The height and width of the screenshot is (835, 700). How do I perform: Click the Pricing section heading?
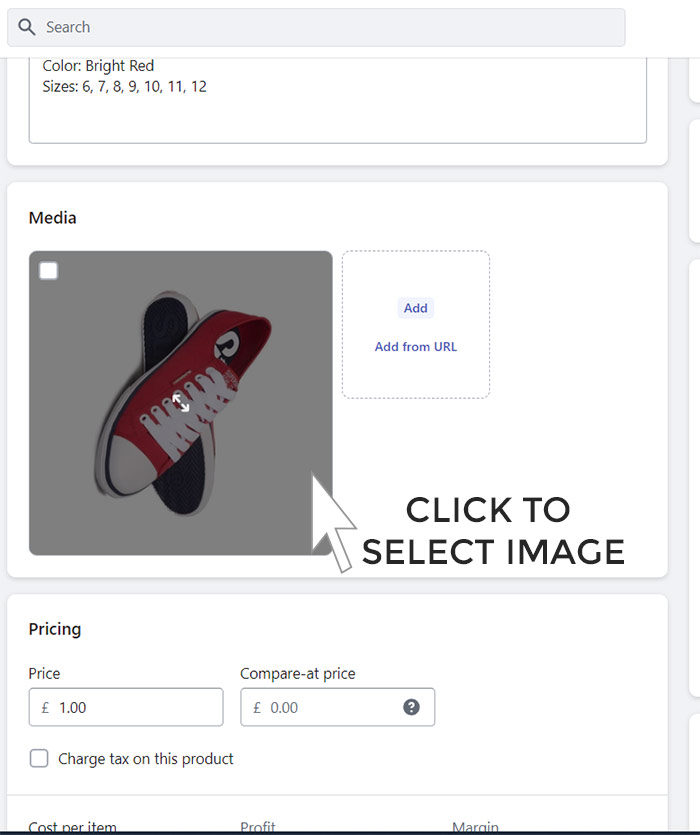tap(55, 629)
